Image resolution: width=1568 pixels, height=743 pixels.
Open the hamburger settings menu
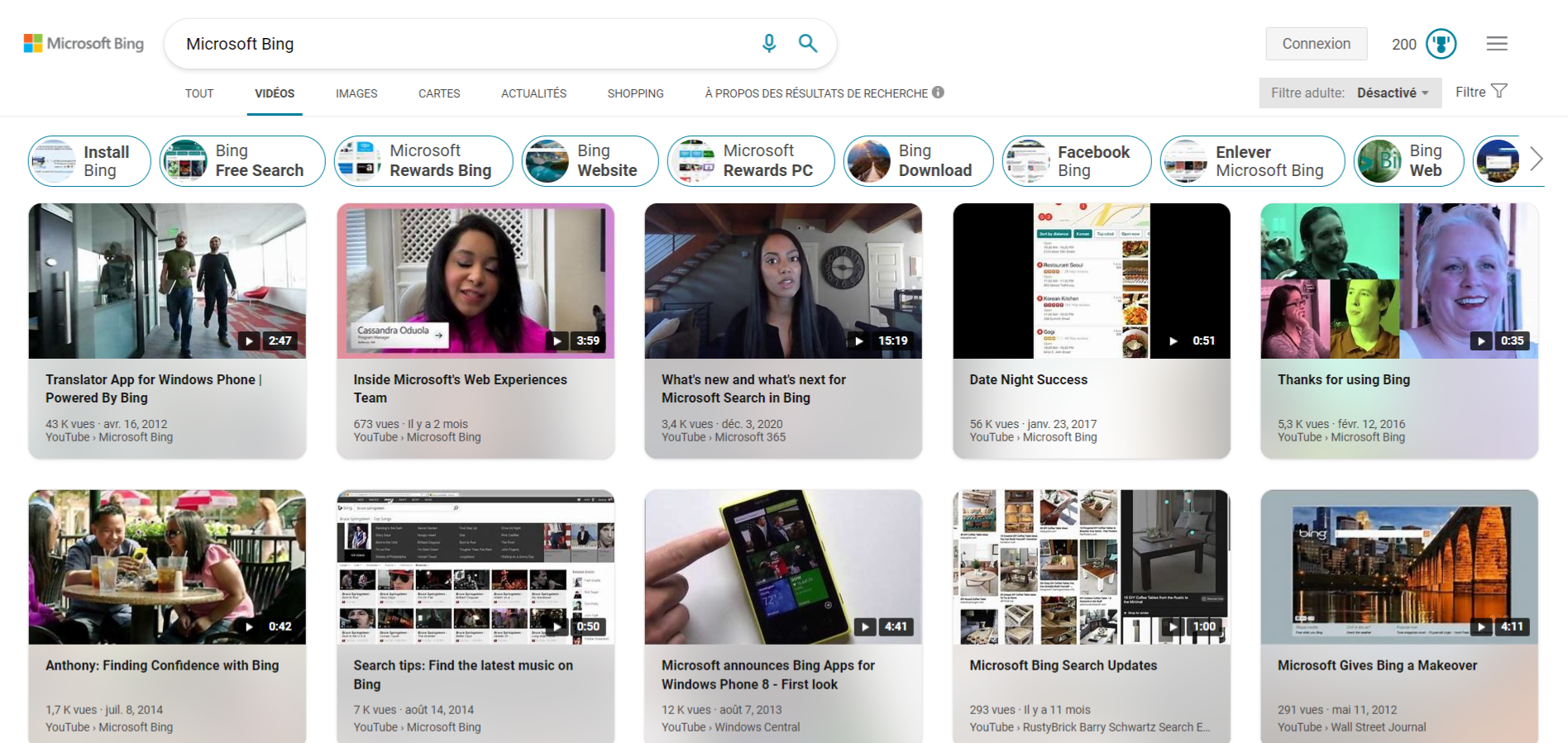click(x=1497, y=44)
